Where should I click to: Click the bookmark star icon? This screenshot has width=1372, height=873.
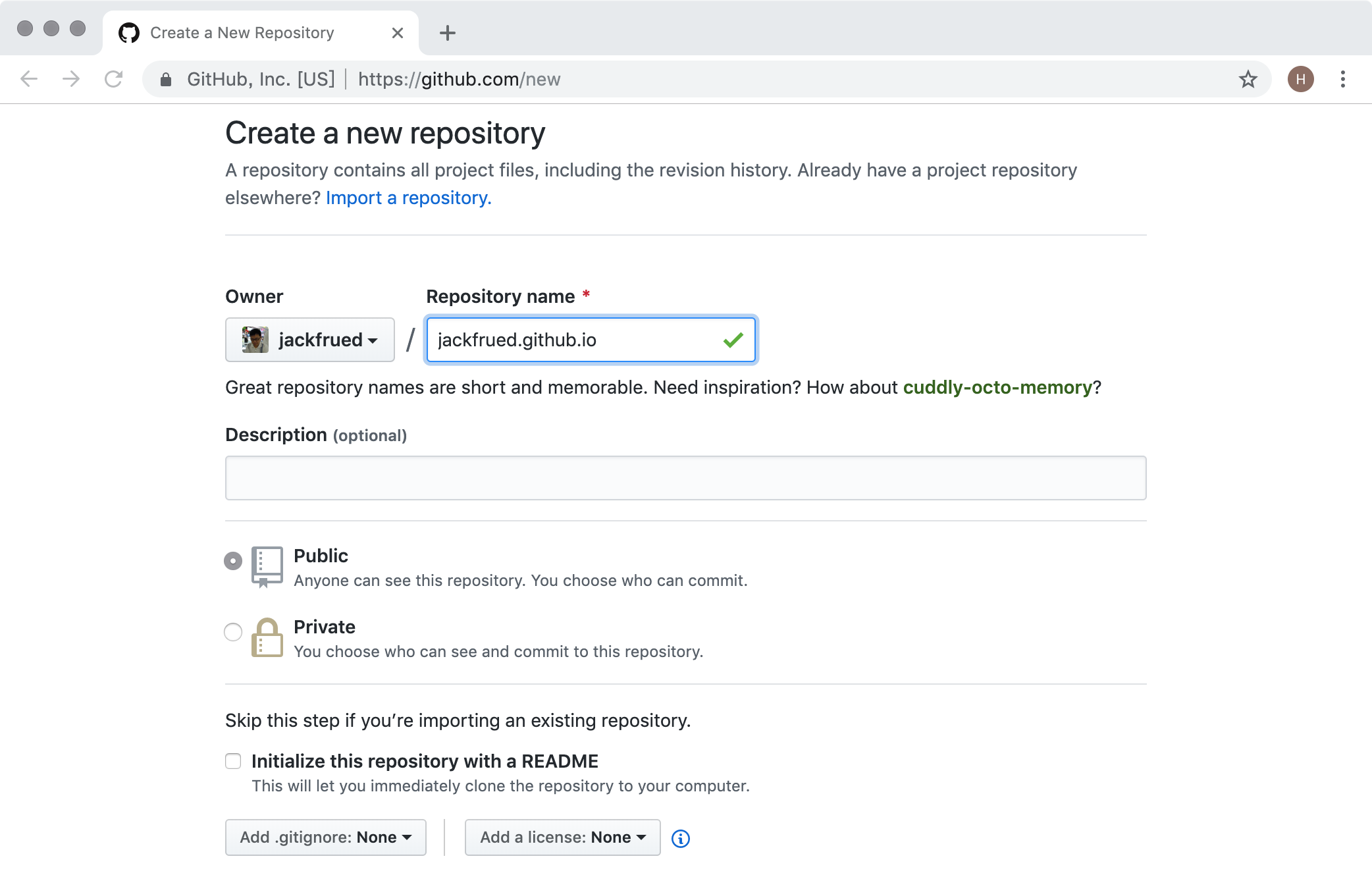tap(1248, 80)
